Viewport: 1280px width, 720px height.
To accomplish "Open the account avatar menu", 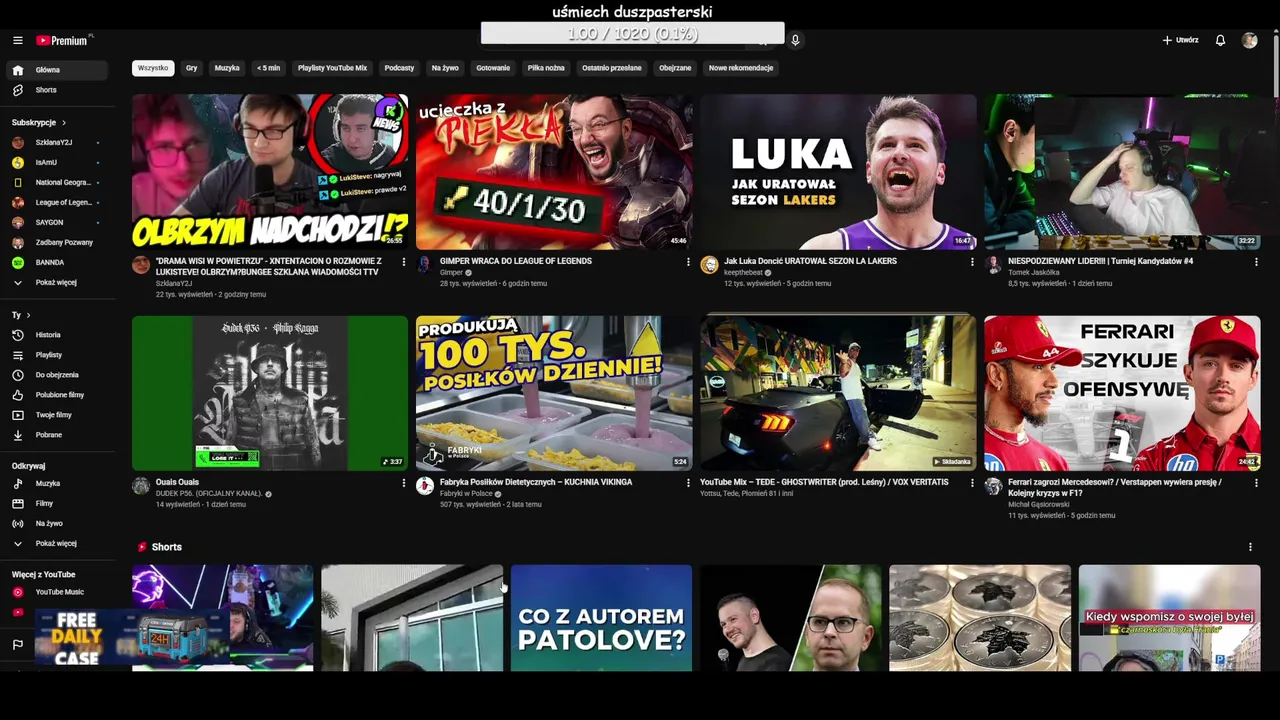I will pyautogui.click(x=1249, y=40).
